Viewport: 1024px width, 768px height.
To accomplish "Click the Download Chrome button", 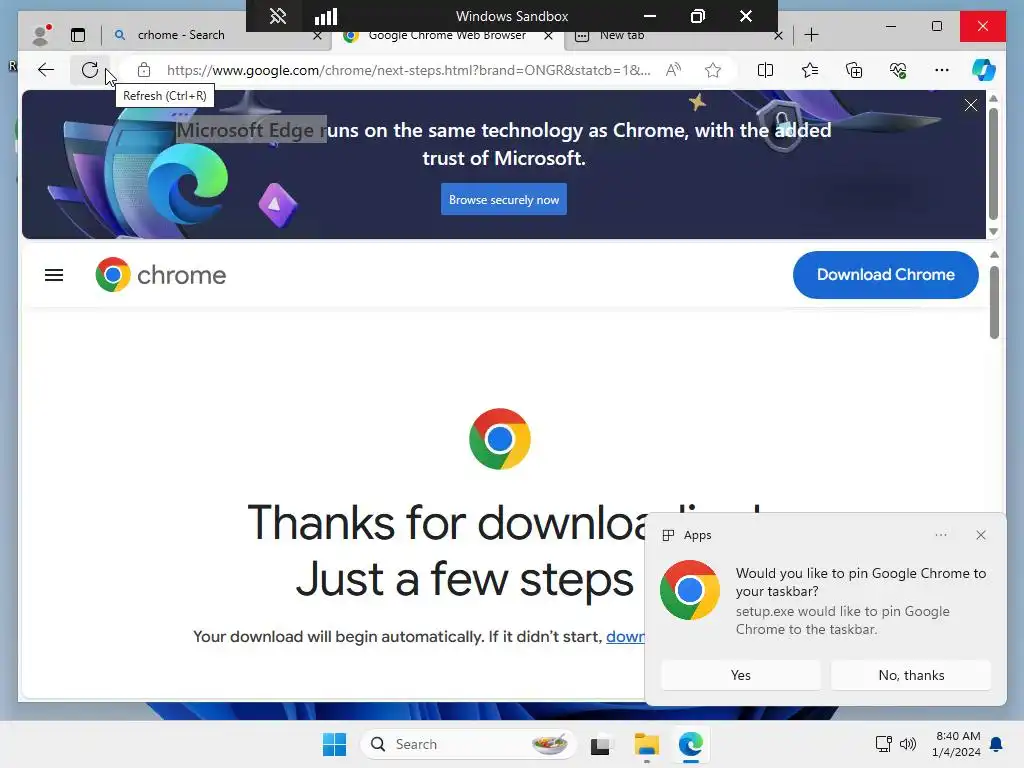I will click(886, 275).
